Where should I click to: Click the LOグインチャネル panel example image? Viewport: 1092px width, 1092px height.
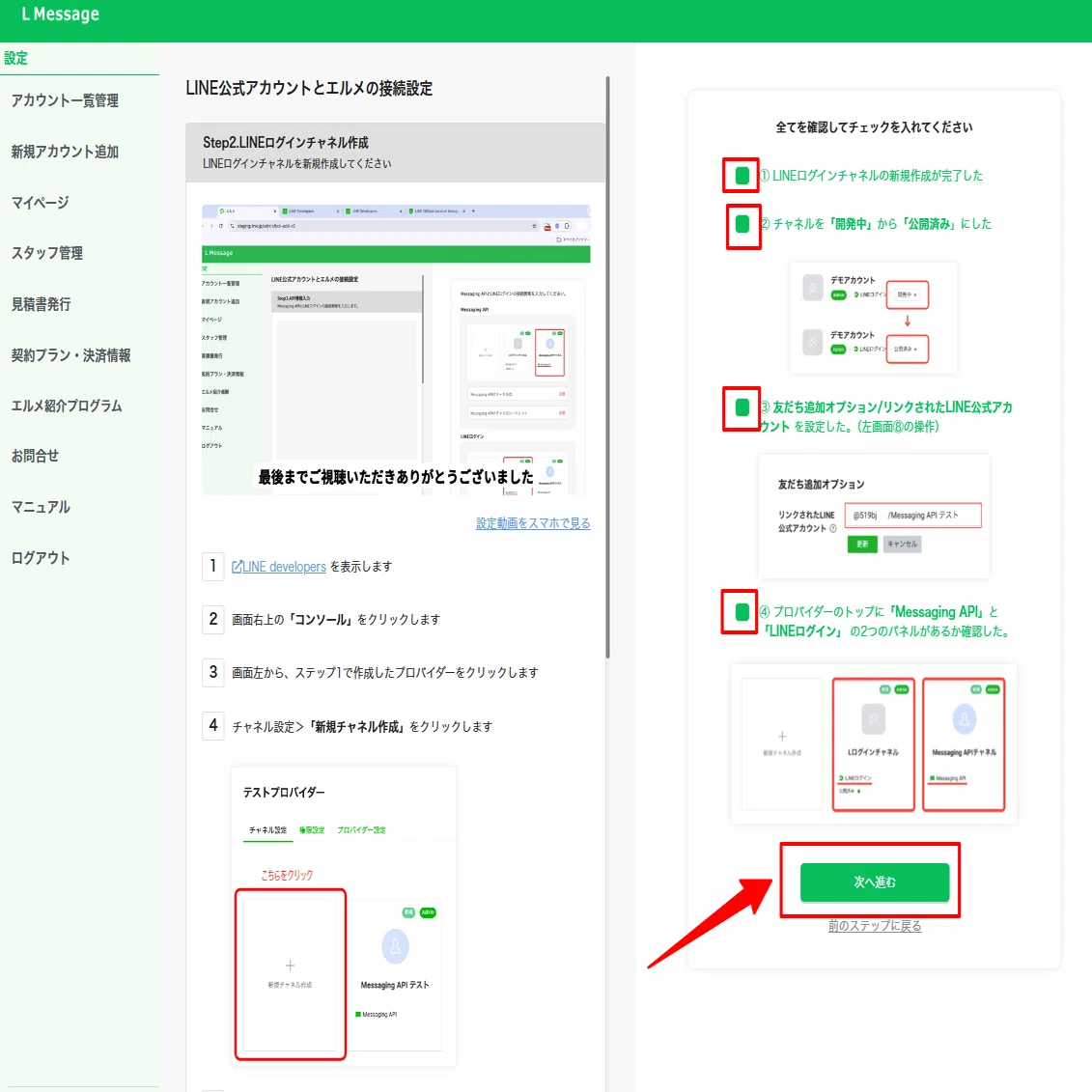874,744
